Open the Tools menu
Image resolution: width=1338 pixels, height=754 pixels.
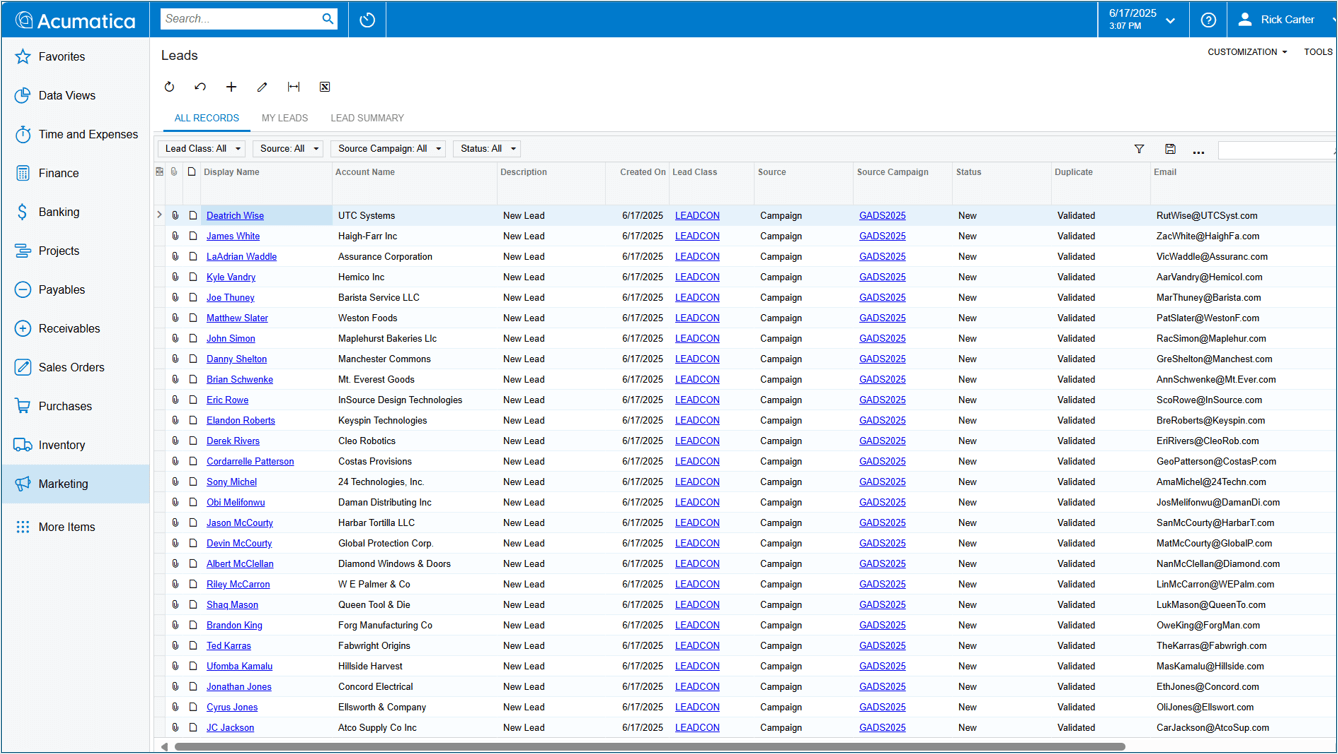(1318, 52)
